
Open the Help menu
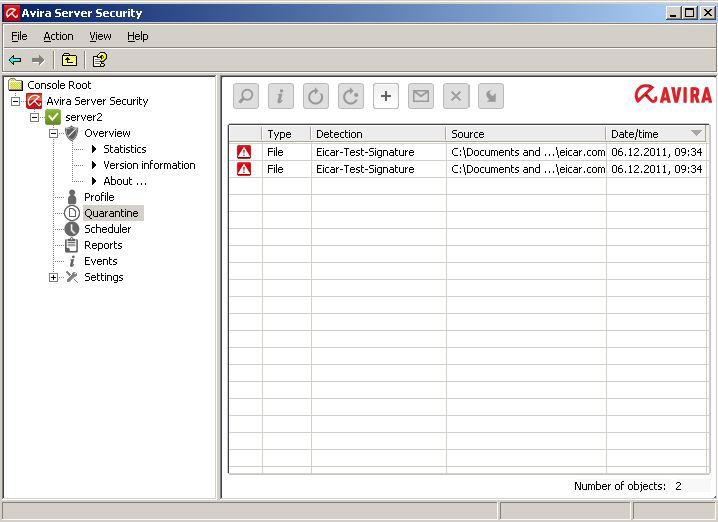click(137, 36)
